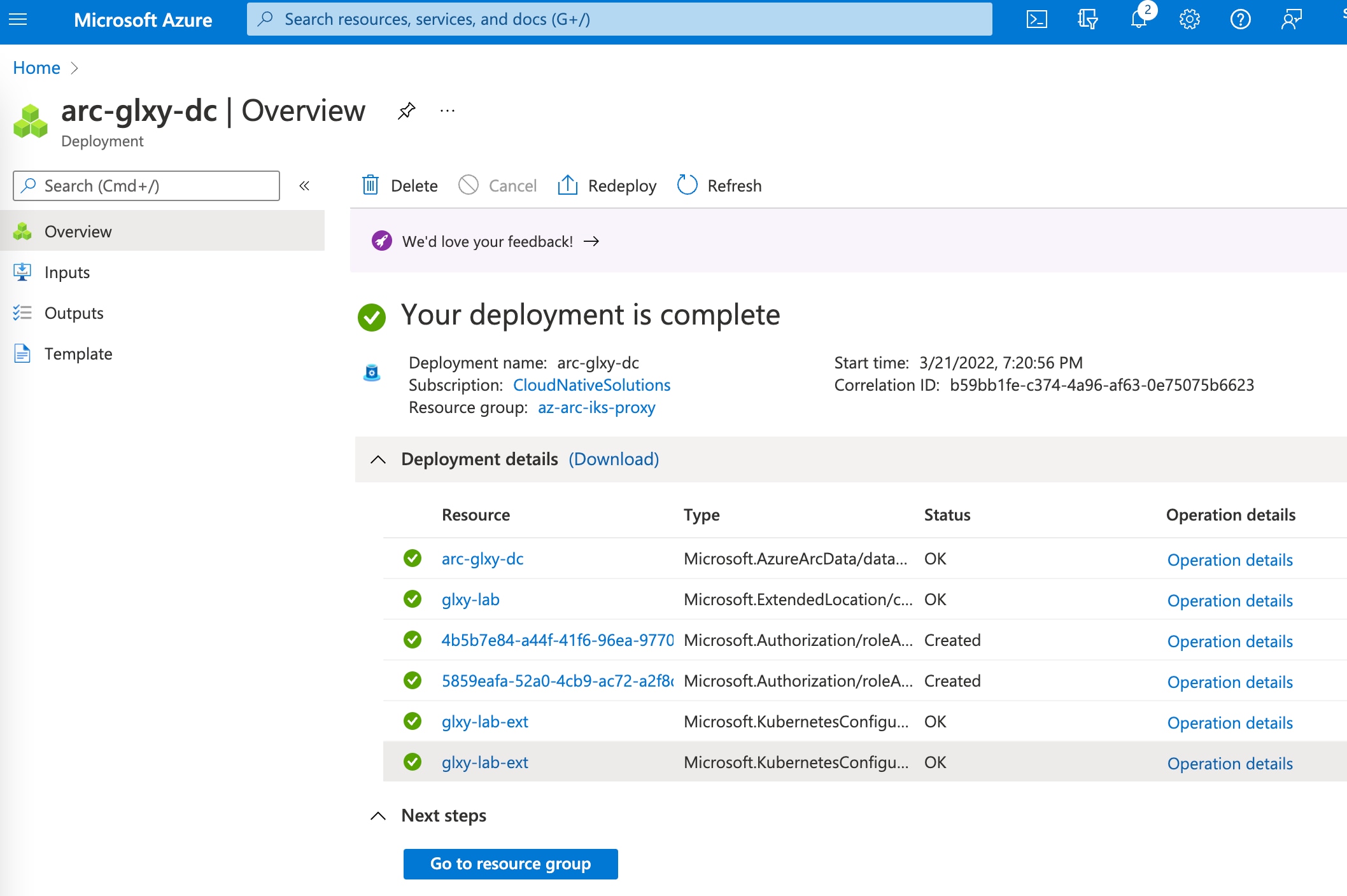
Task: Click the Operation details column header
Action: click(1231, 515)
